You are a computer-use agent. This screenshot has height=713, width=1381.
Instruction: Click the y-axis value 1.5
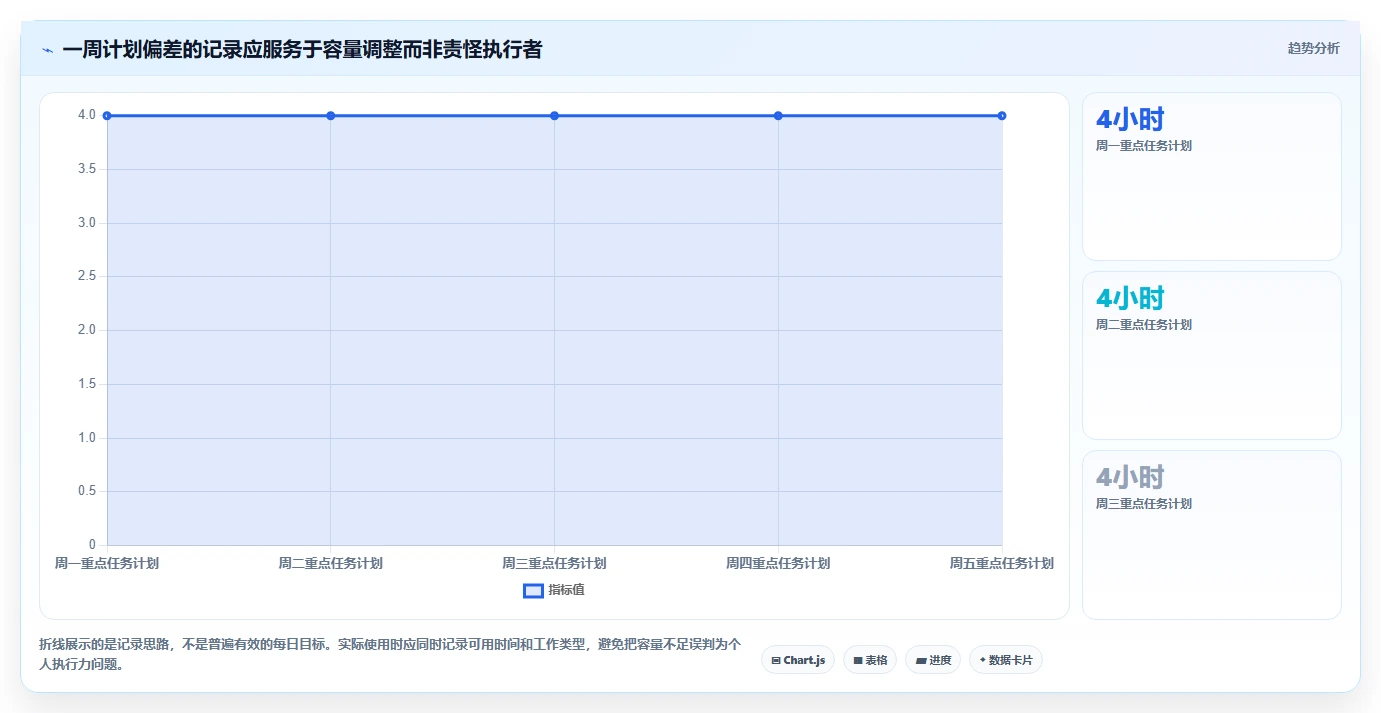(87, 384)
